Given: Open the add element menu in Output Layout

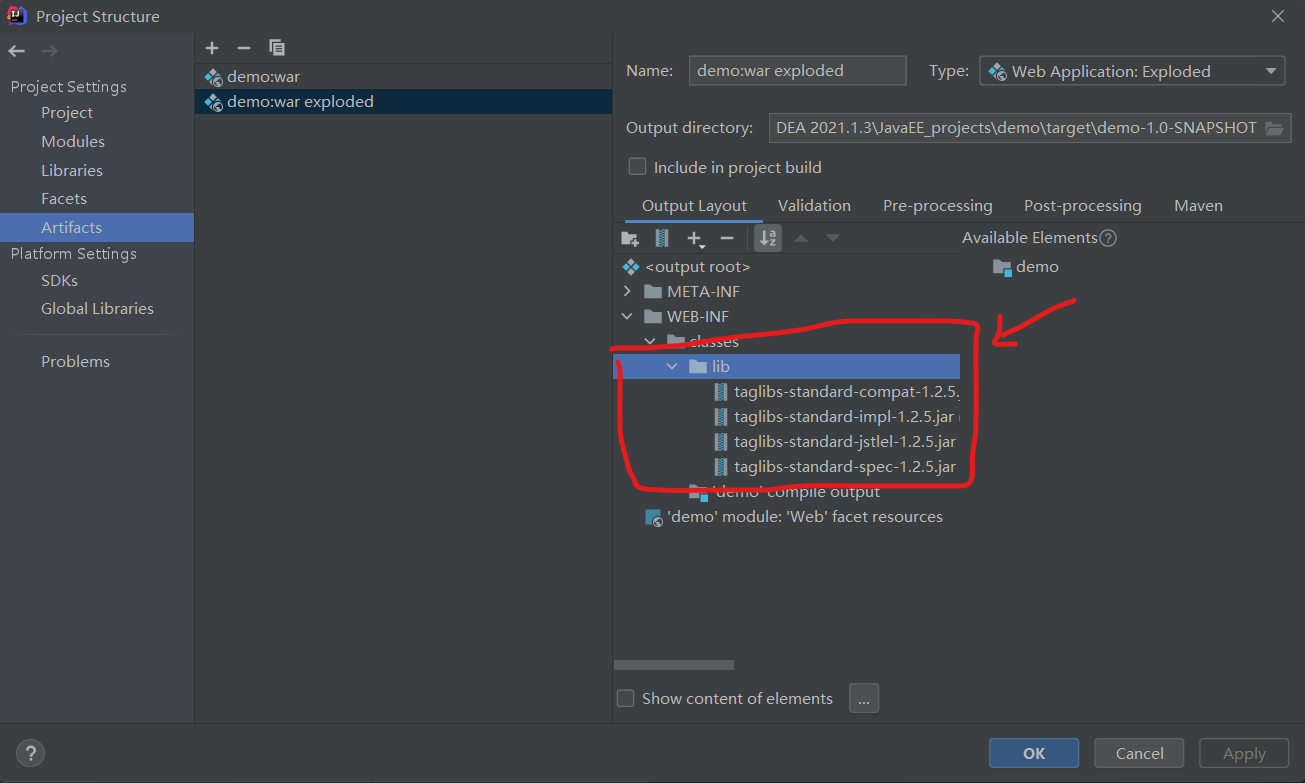Looking at the screenshot, I should tap(695, 238).
